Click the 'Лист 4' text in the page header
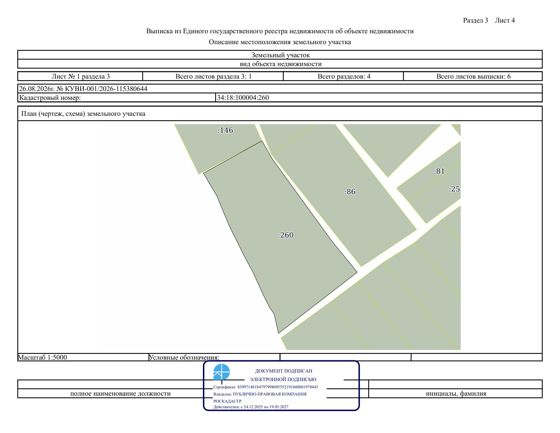Image resolution: width=560 pixels, height=433 pixels. 505,20
